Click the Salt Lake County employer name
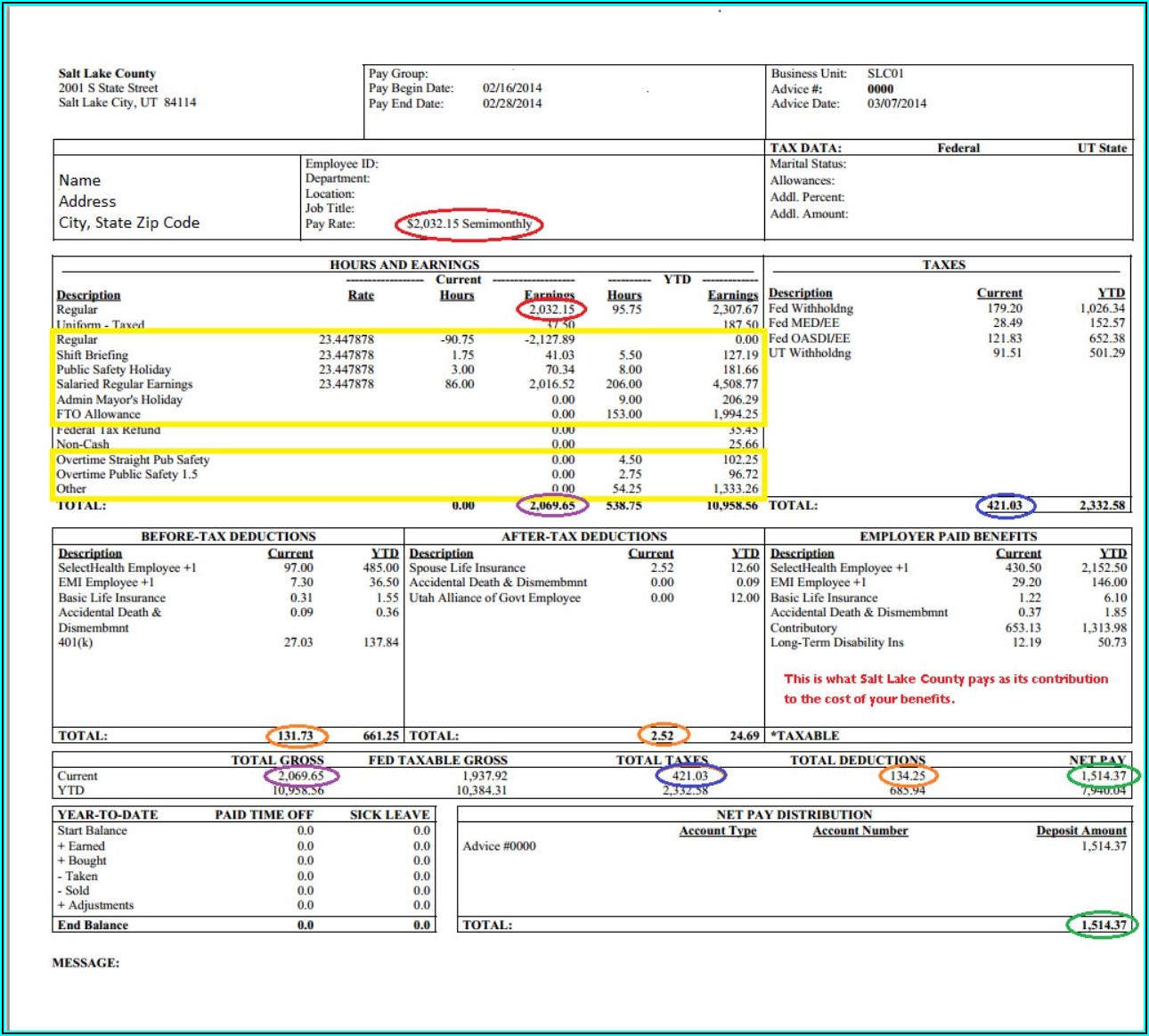 [x=107, y=73]
